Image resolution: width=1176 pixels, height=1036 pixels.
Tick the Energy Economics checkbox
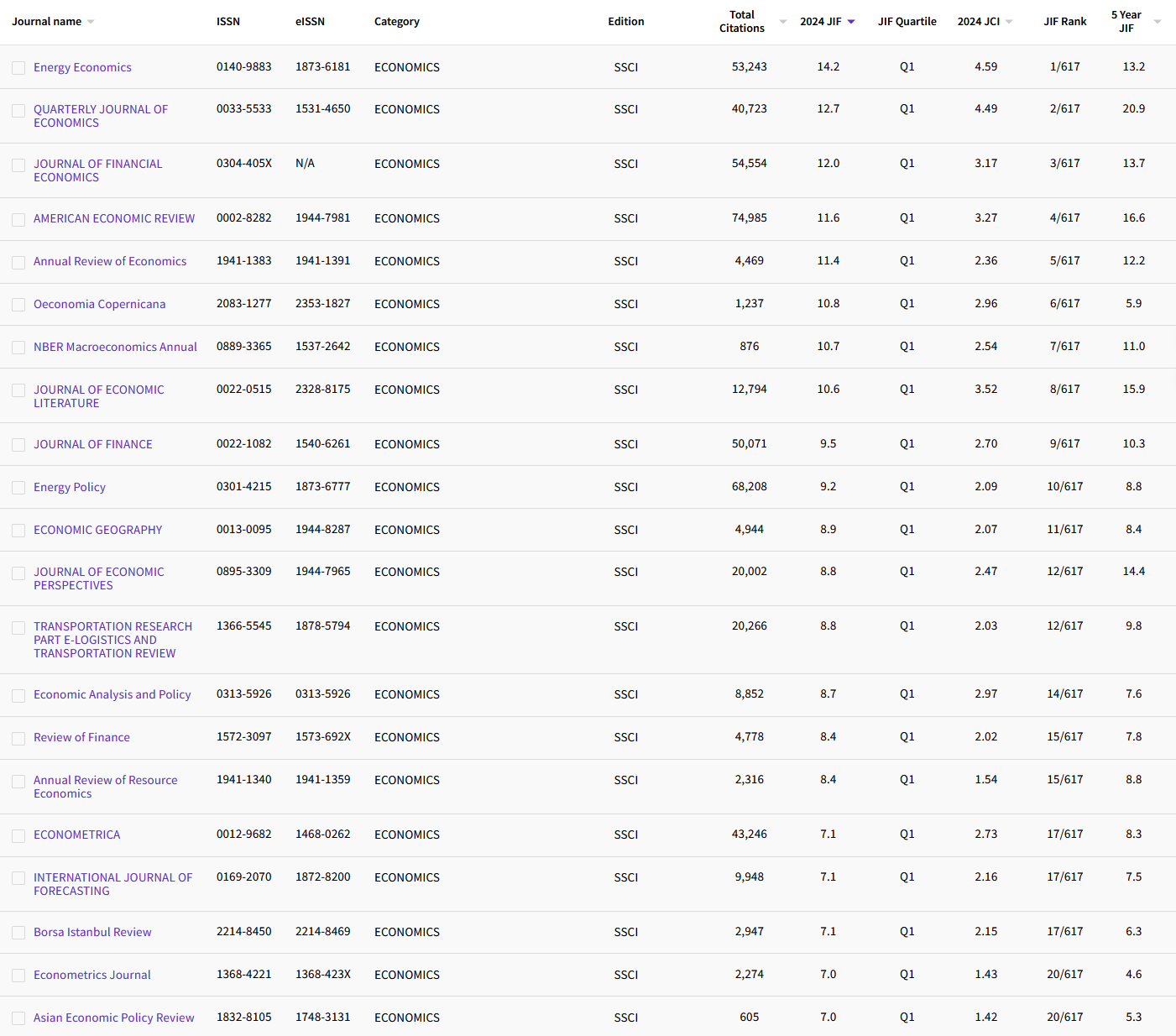(18, 68)
